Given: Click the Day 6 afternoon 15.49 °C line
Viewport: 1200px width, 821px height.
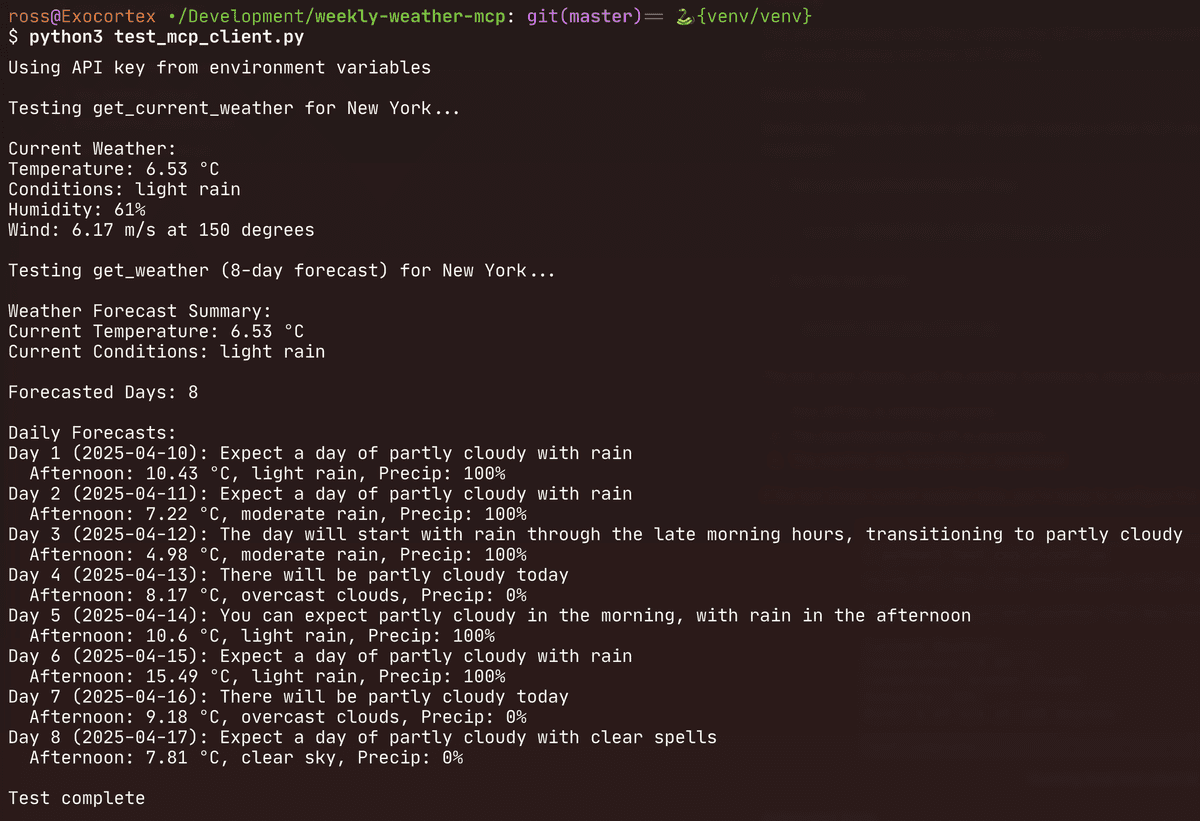Looking at the screenshot, I should 267,676.
